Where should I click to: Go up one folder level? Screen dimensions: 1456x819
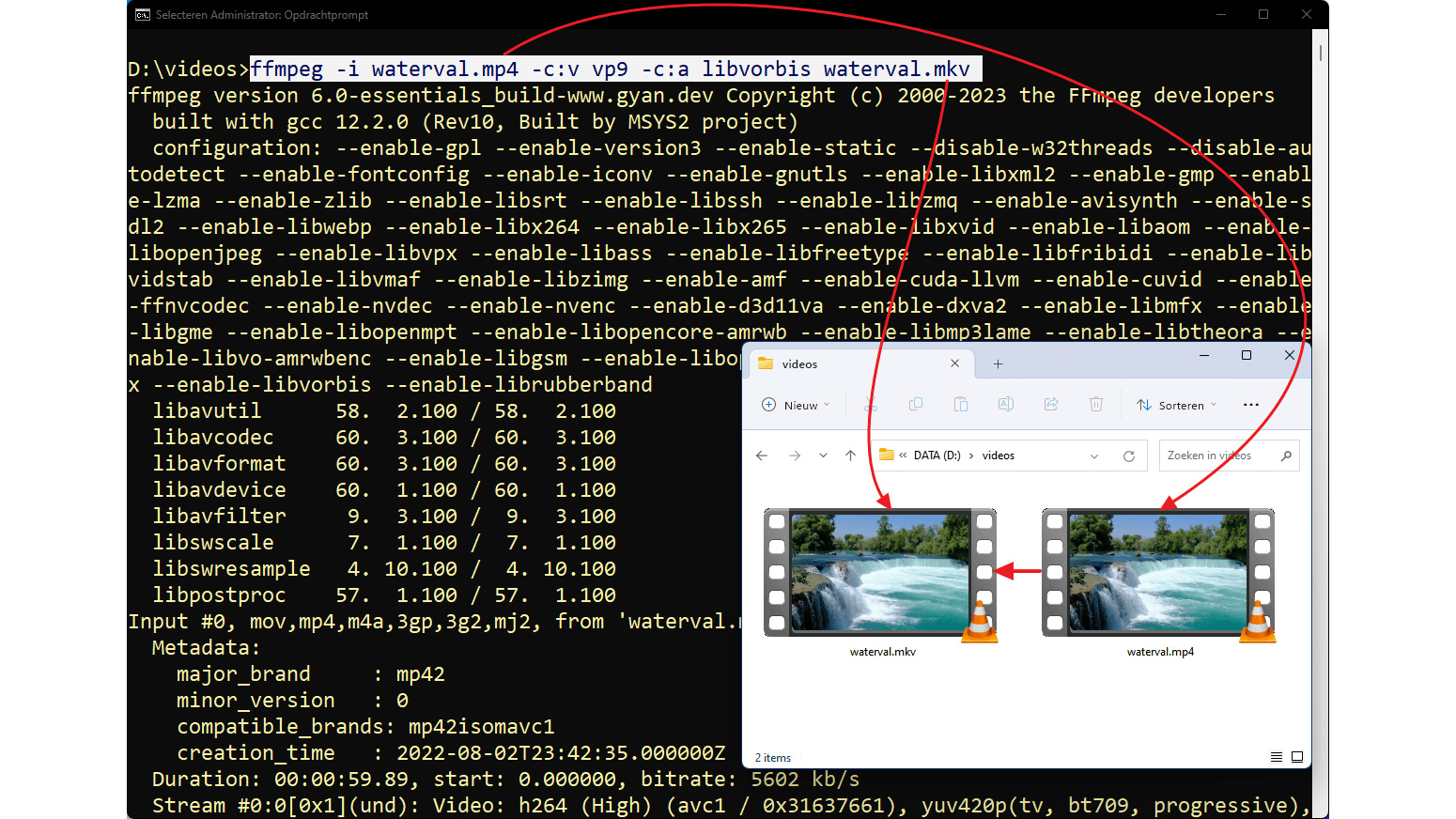(851, 456)
